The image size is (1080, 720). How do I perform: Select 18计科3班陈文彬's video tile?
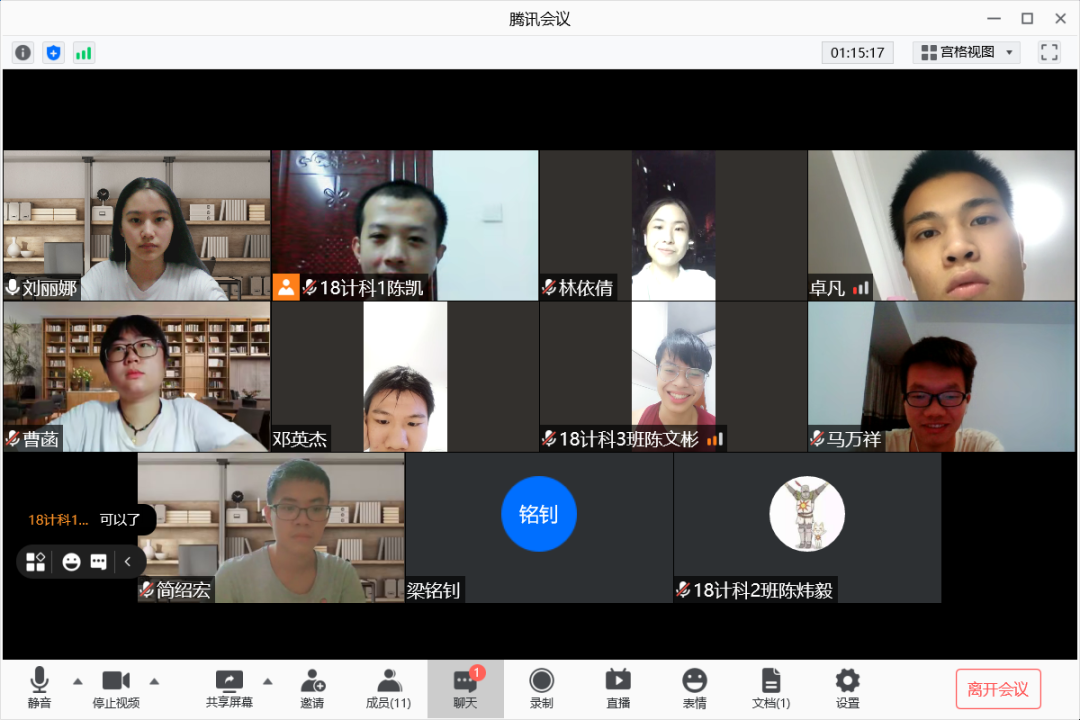coord(673,377)
